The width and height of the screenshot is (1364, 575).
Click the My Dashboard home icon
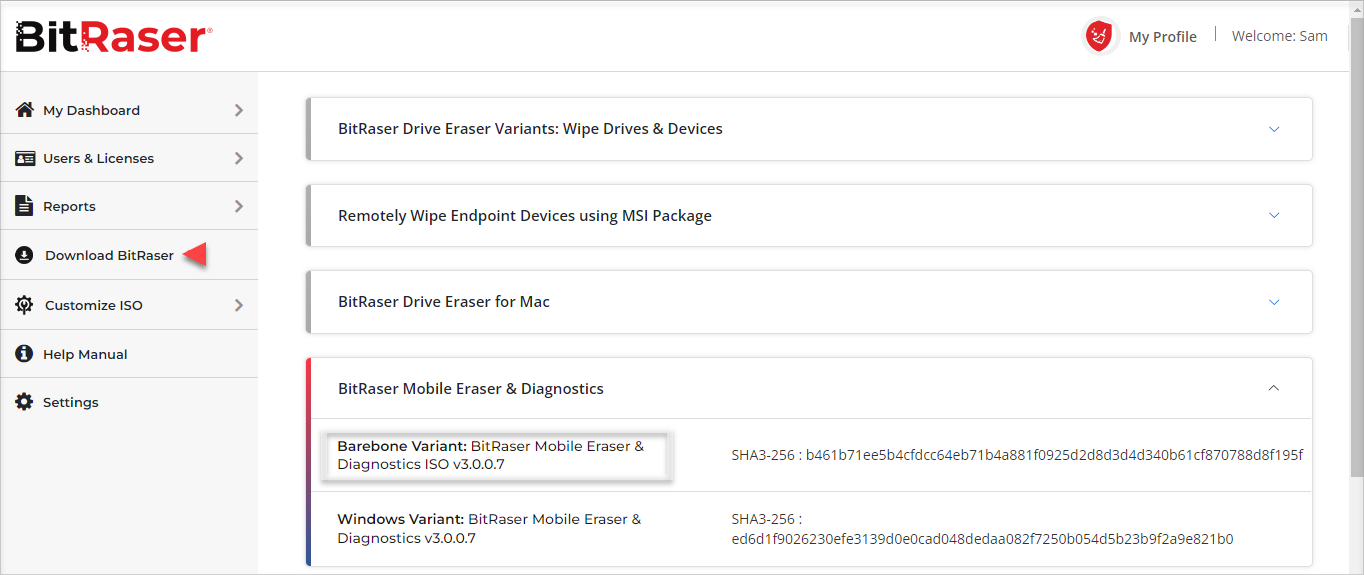click(25, 110)
